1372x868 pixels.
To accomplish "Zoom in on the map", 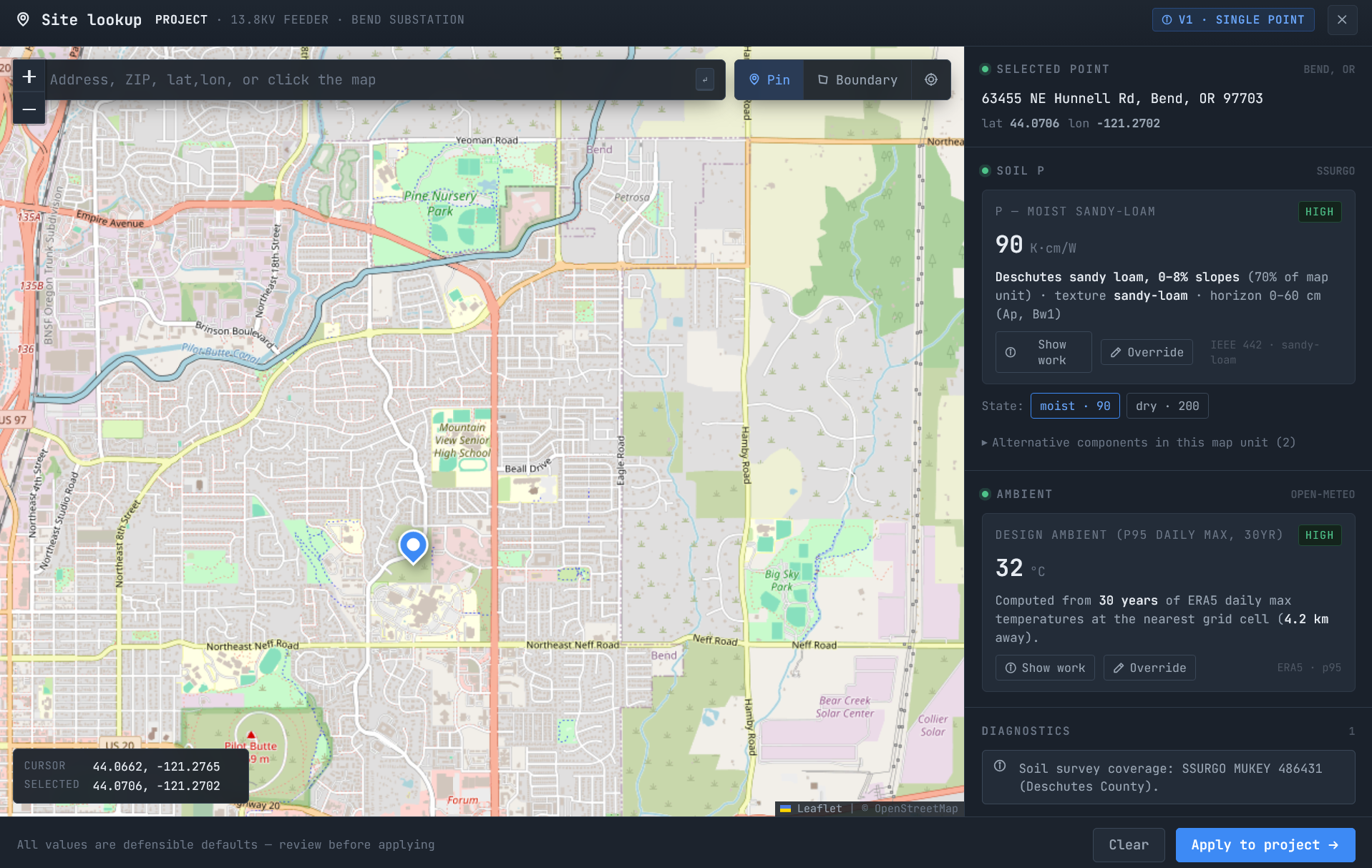I will pos(29,77).
